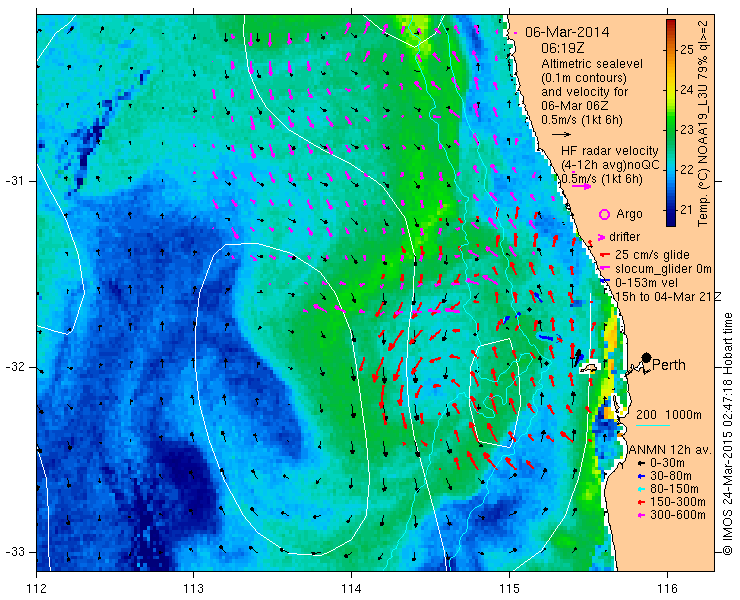Click the 'ANMN 12h av.' legend heading
This screenshot has width=740, height=600.
(671, 450)
